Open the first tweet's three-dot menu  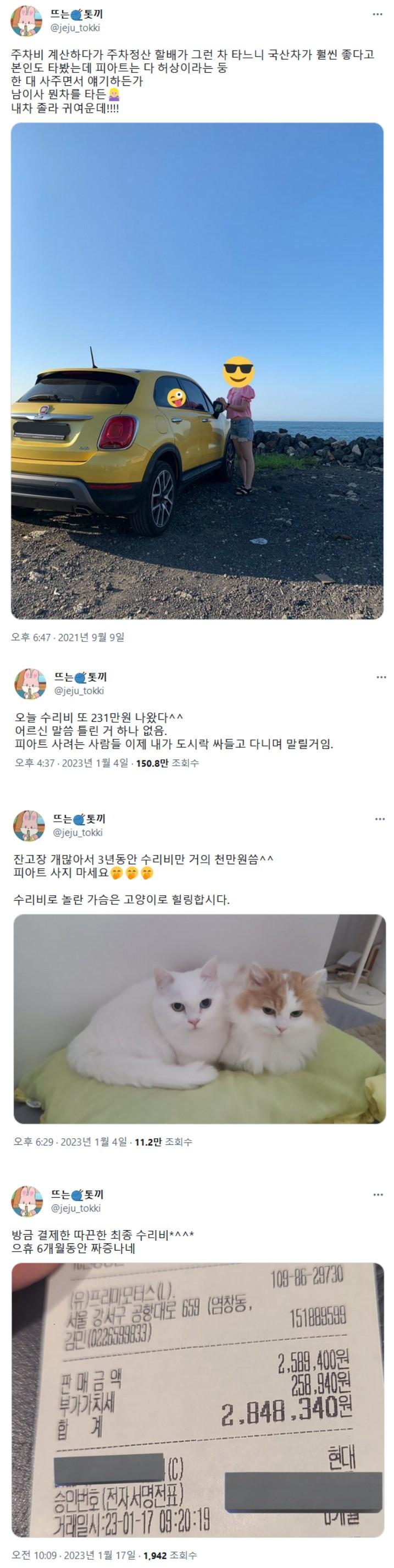(378, 14)
